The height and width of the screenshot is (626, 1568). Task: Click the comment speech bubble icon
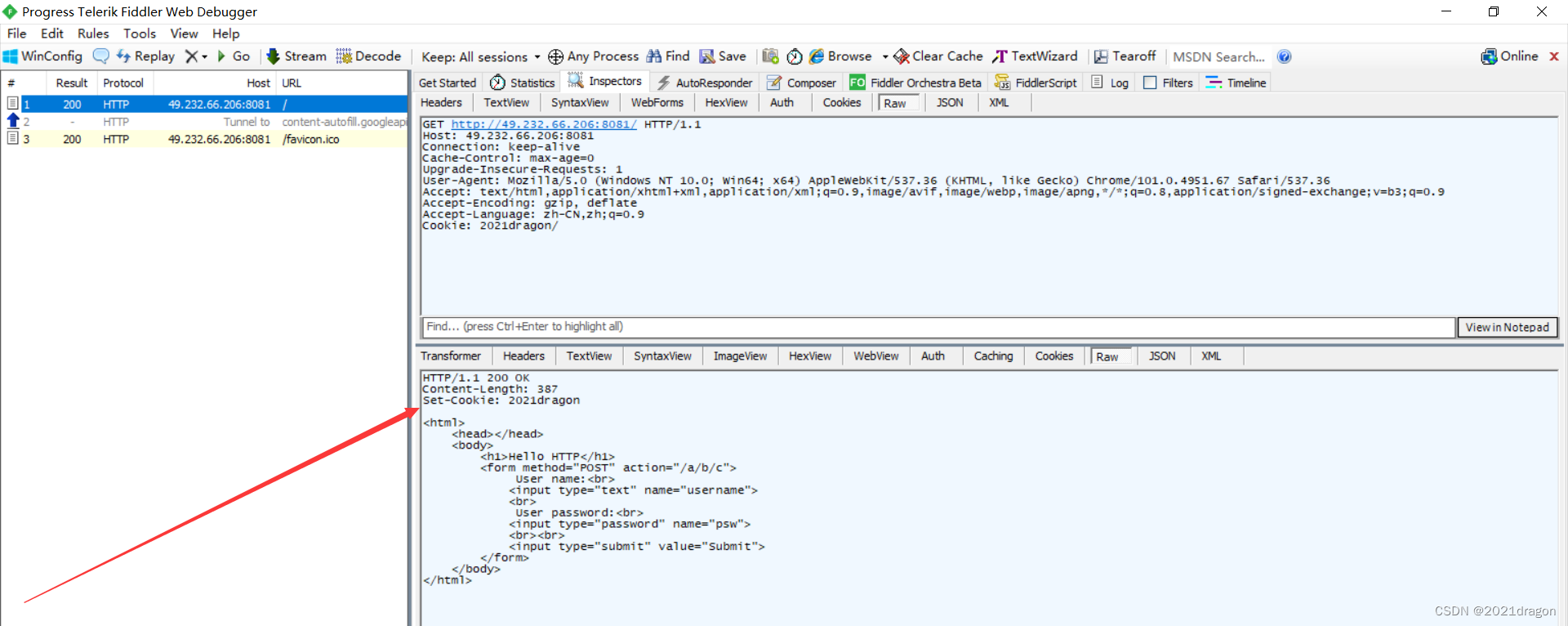[x=100, y=56]
